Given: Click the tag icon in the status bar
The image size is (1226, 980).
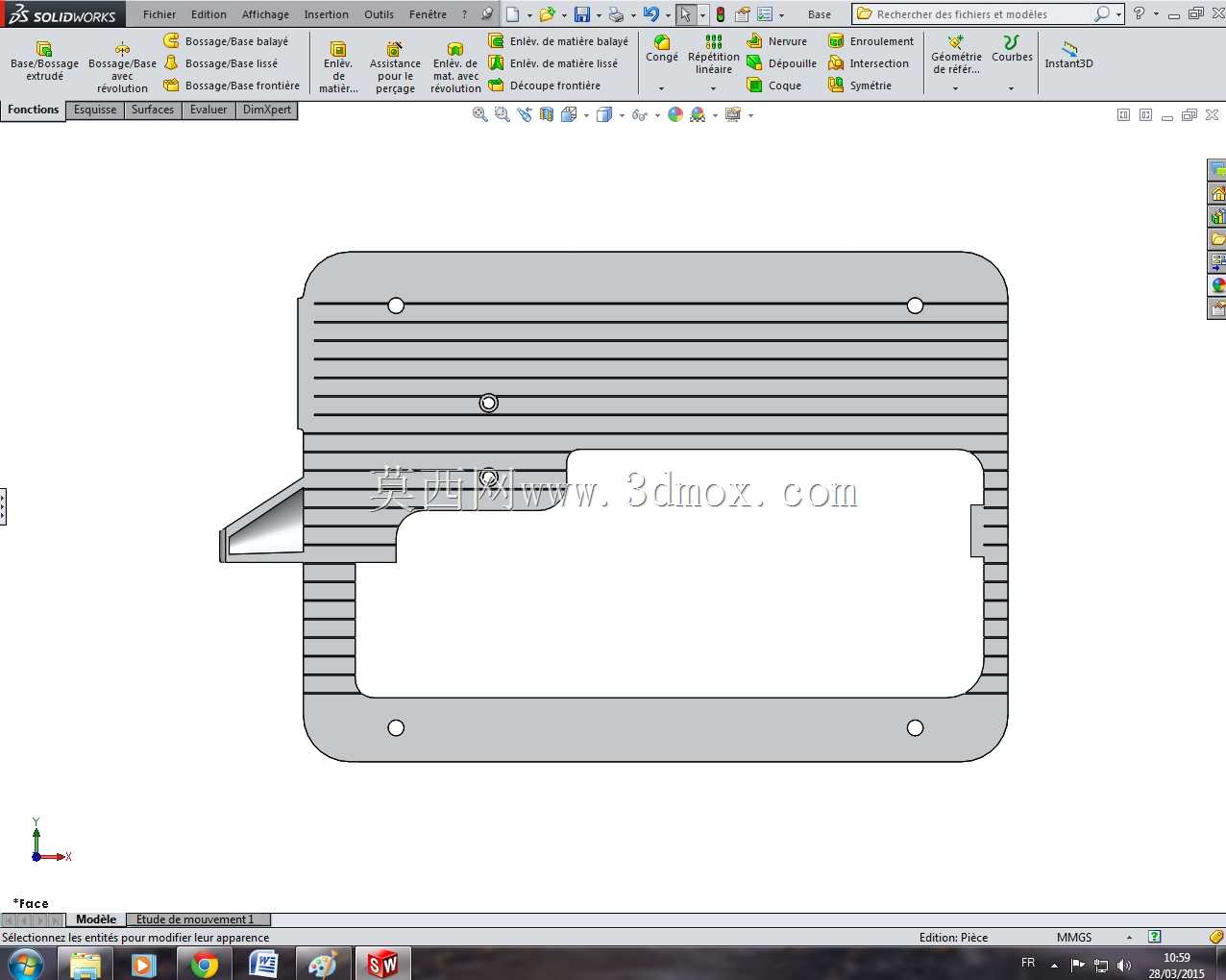Looking at the screenshot, I should [x=1216, y=937].
